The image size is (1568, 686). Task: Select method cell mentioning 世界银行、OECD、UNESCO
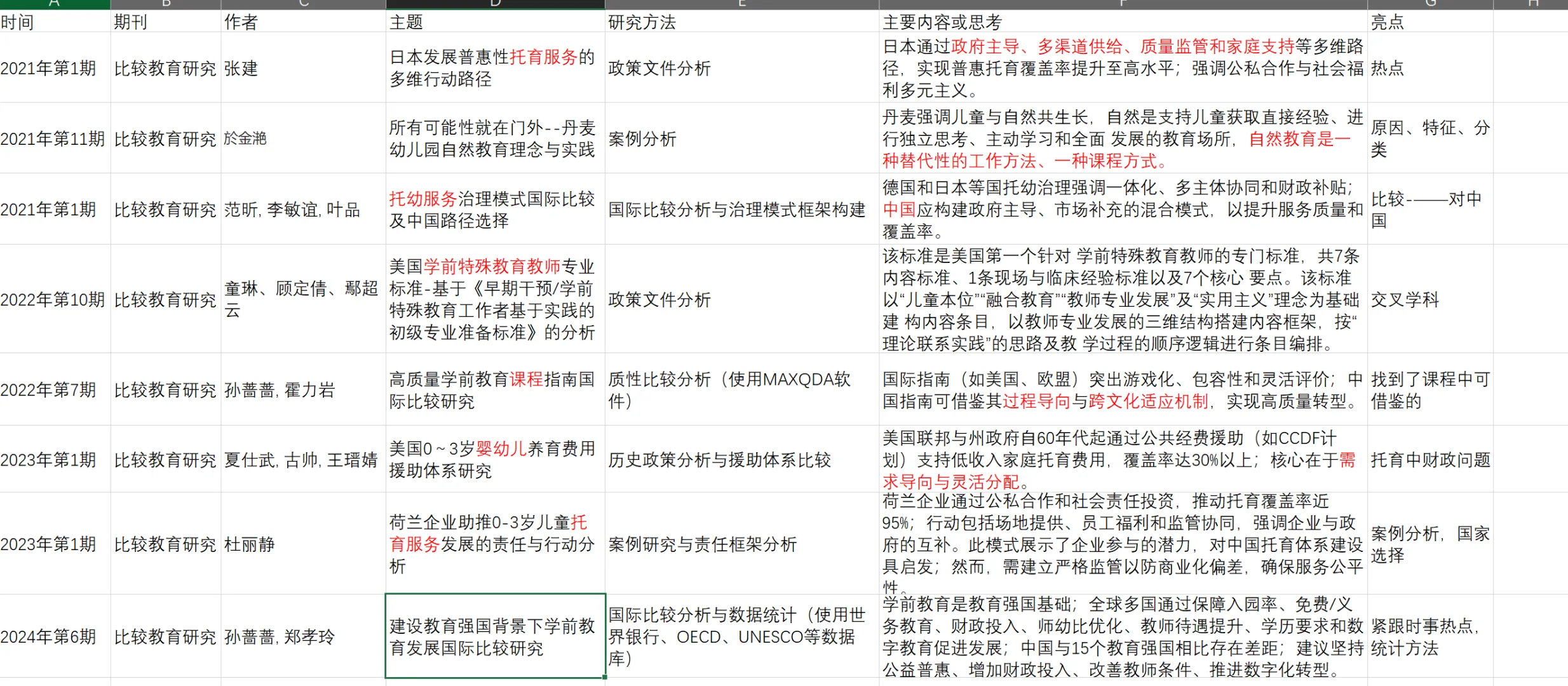(x=741, y=636)
